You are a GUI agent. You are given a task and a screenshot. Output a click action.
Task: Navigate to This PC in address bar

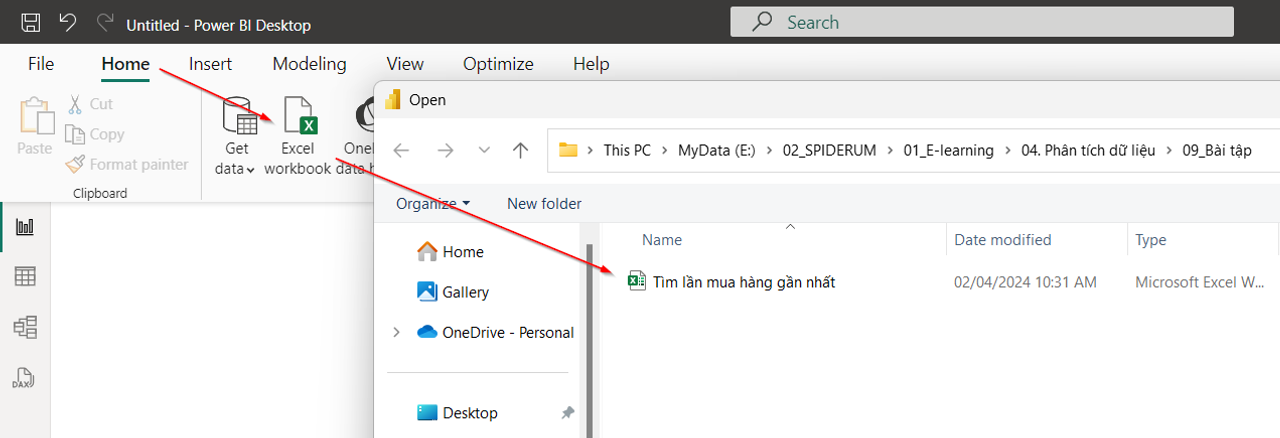(x=627, y=151)
